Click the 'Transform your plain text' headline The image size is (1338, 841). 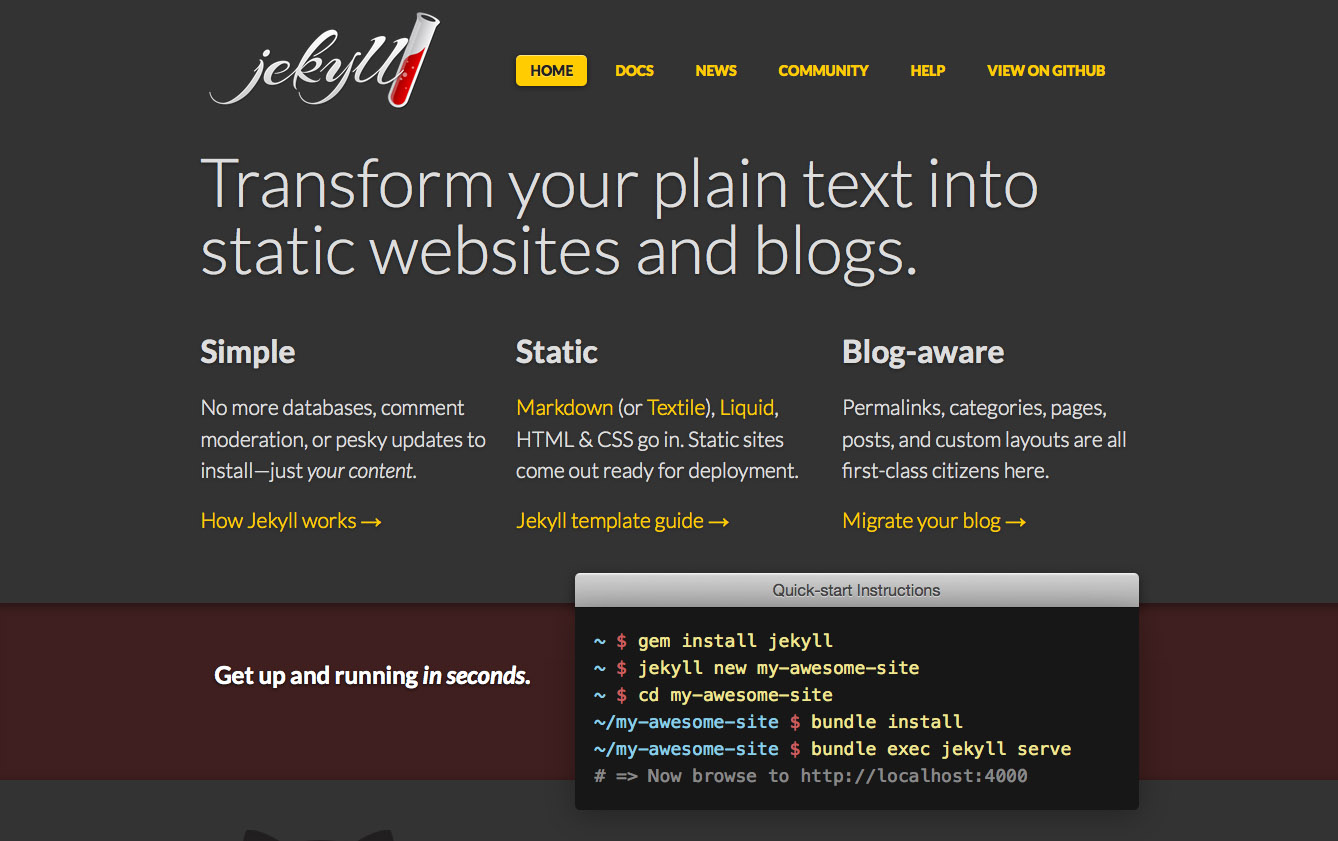click(619, 216)
